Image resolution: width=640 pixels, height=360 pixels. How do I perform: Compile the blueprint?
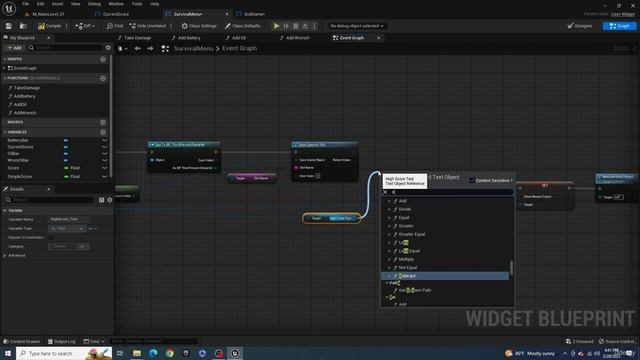(49, 26)
